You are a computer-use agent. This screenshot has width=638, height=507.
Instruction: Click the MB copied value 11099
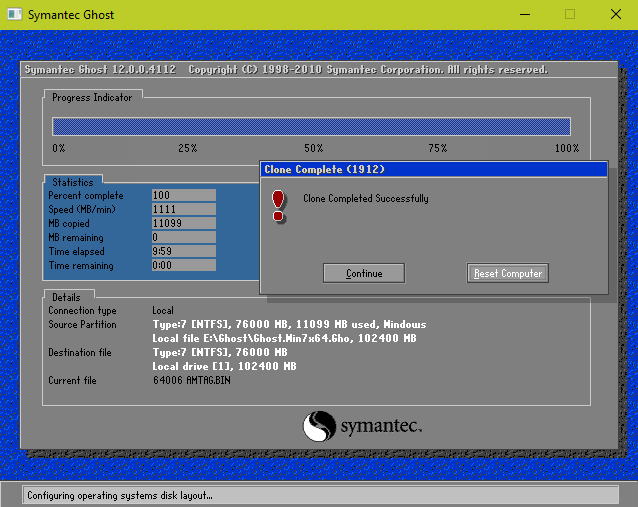[184, 223]
